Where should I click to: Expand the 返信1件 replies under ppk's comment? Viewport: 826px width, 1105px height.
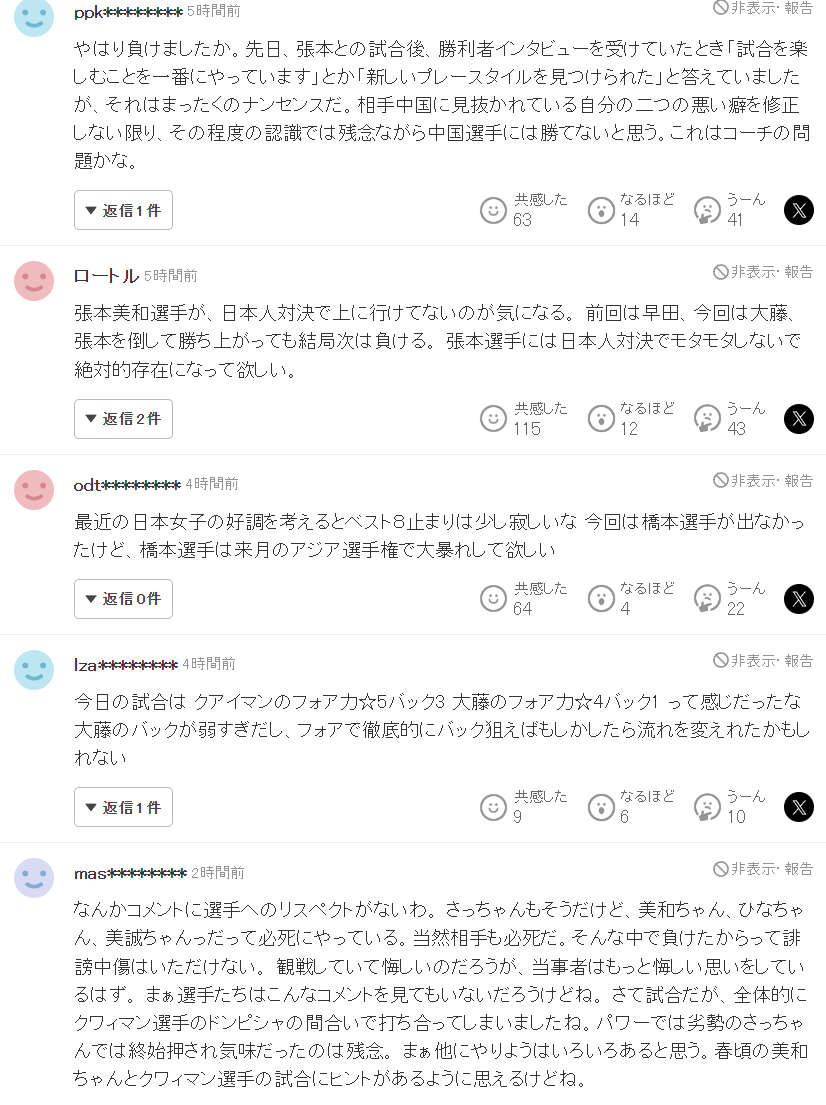click(123, 210)
